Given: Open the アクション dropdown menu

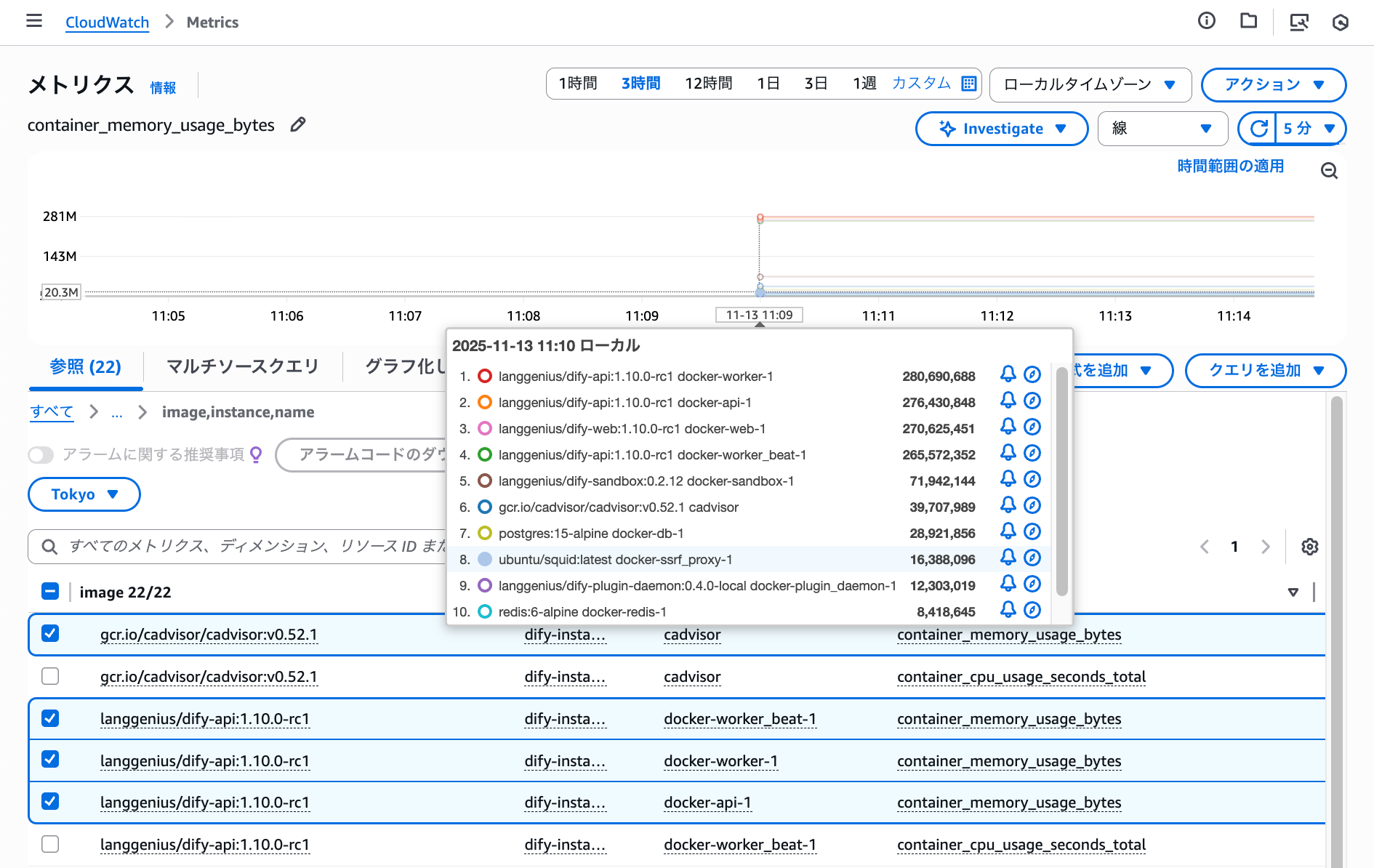Looking at the screenshot, I should [1273, 84].
